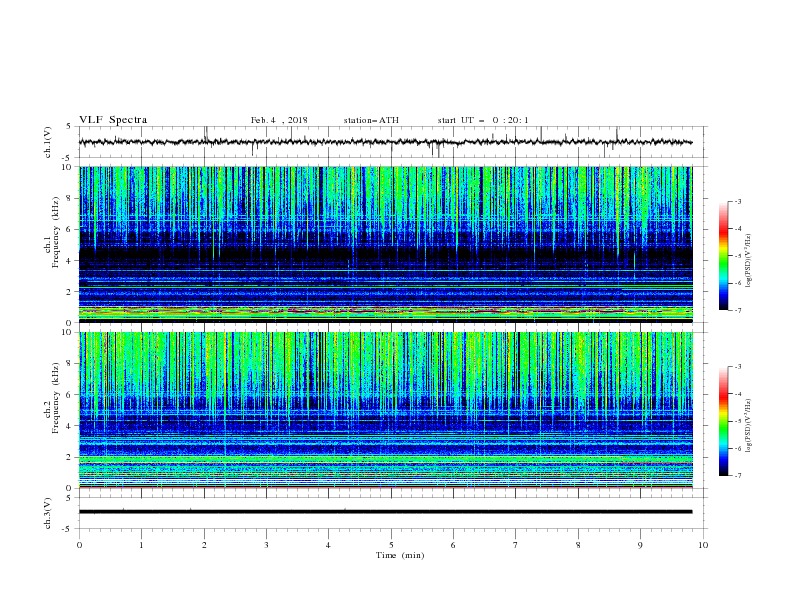Click the "-3" tick on ch.2 color bar

[737, 367]
